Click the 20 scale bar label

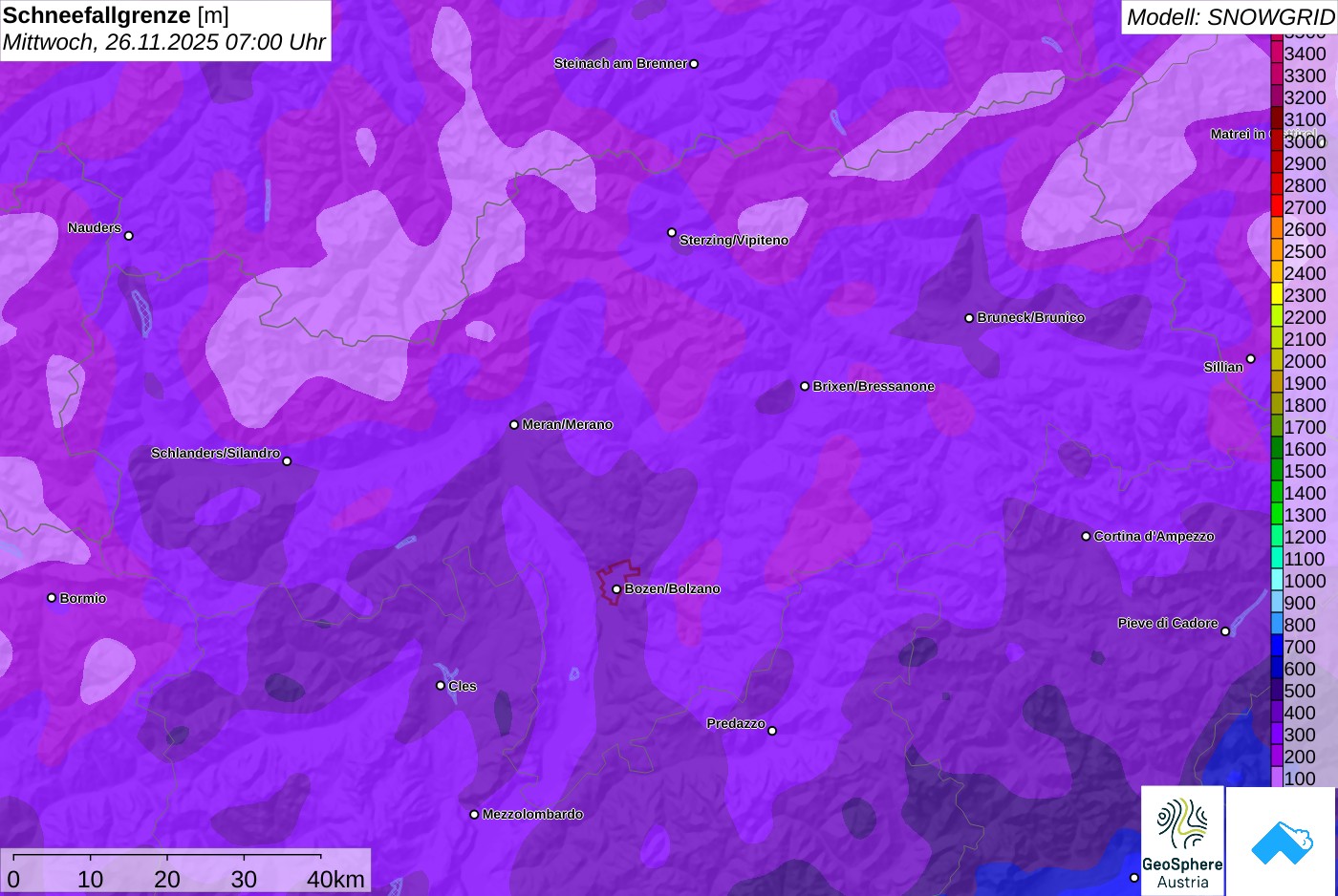[166, 879]
